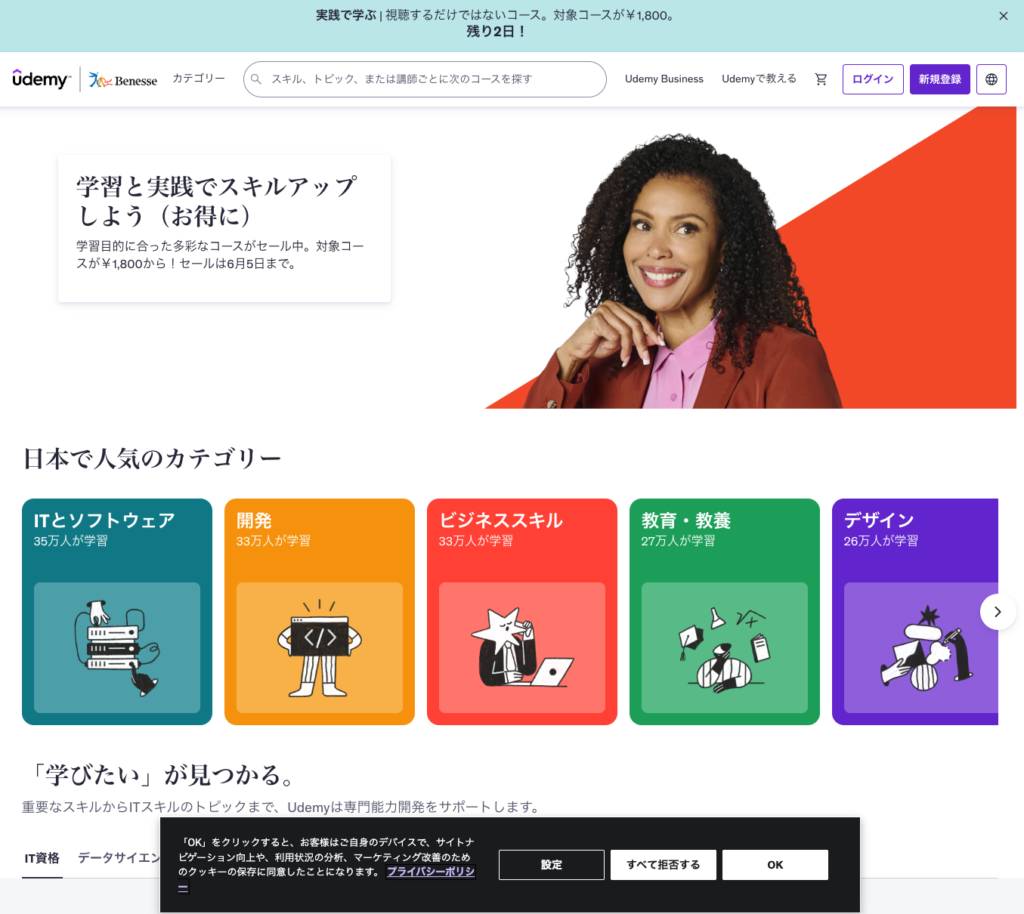Click the ログイン button
The height and width of the screenshot is (914, 1024).
[x=872, y=79]
